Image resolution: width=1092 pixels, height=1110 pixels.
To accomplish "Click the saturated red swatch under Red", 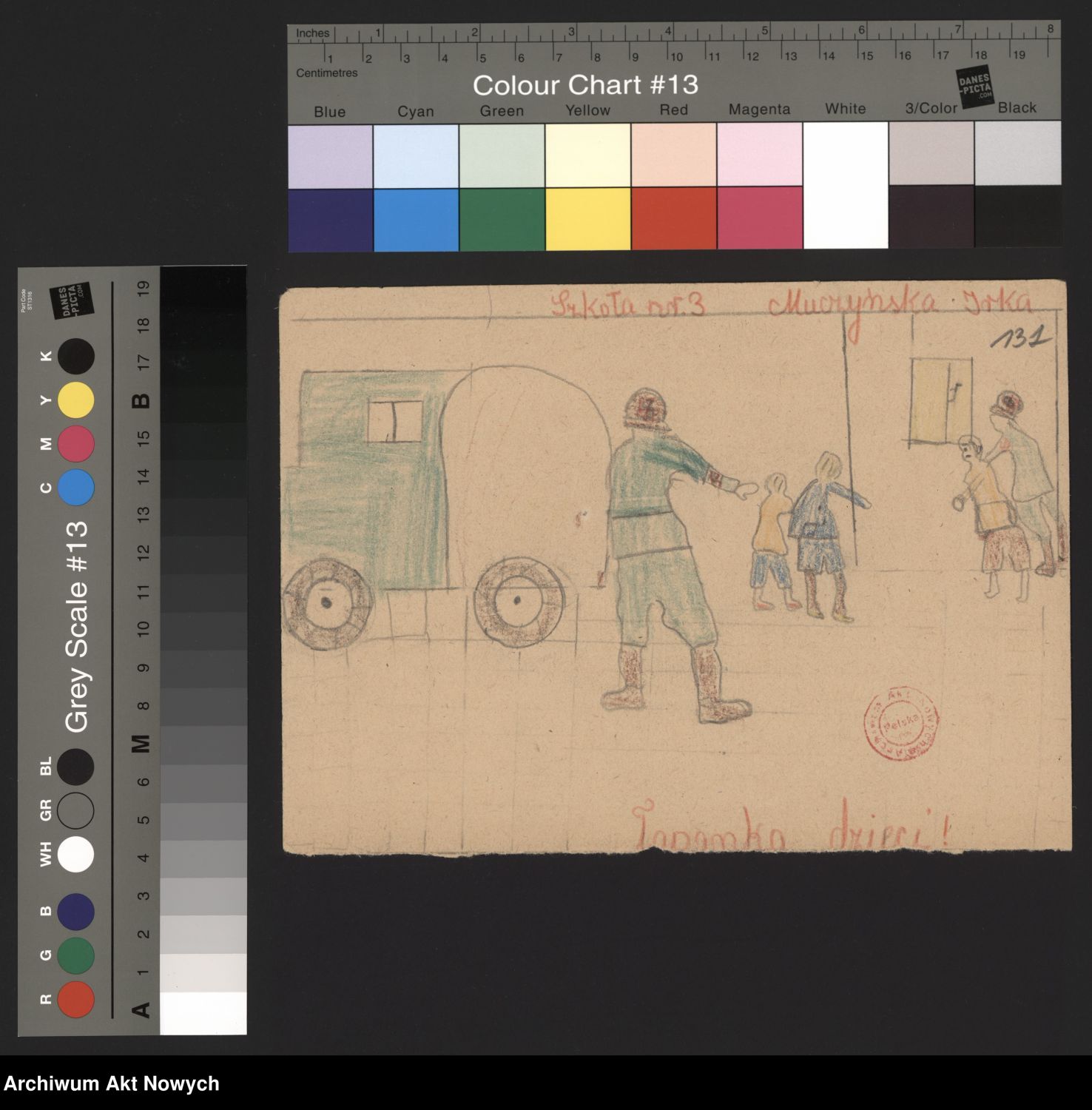I will (673, 218).
